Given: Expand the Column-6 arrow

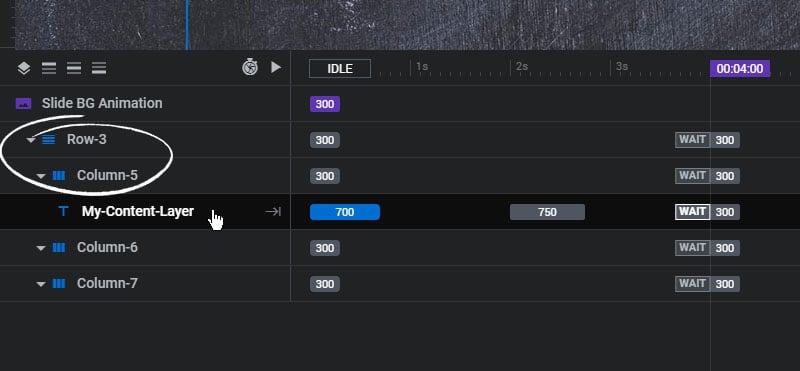Looking at the screenshot, I should tap(41, 248).
